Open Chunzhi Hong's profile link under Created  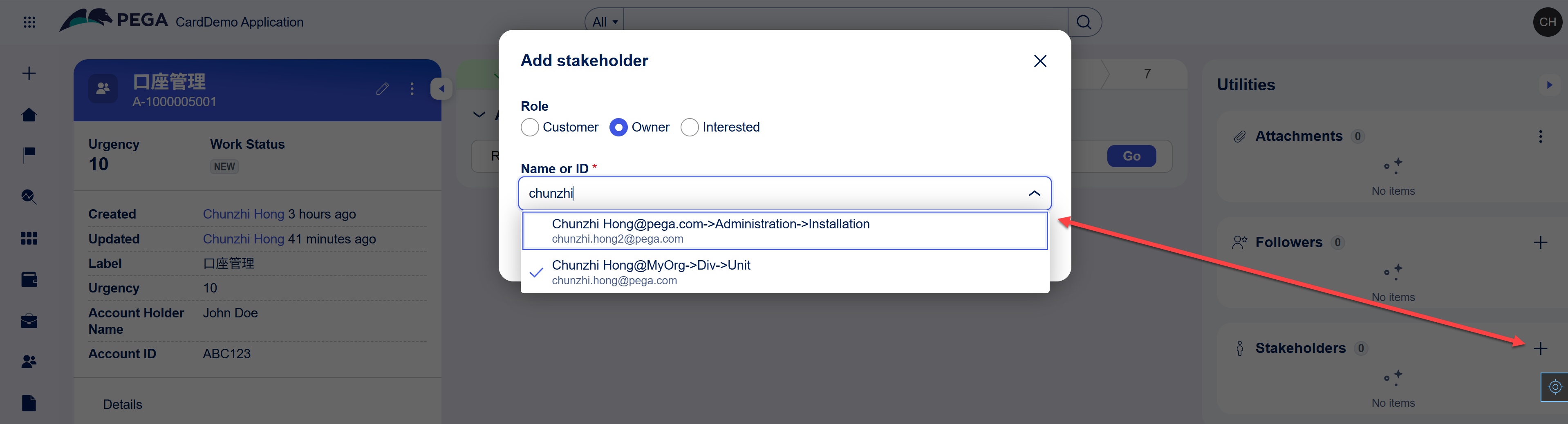(x=244, y=214)
